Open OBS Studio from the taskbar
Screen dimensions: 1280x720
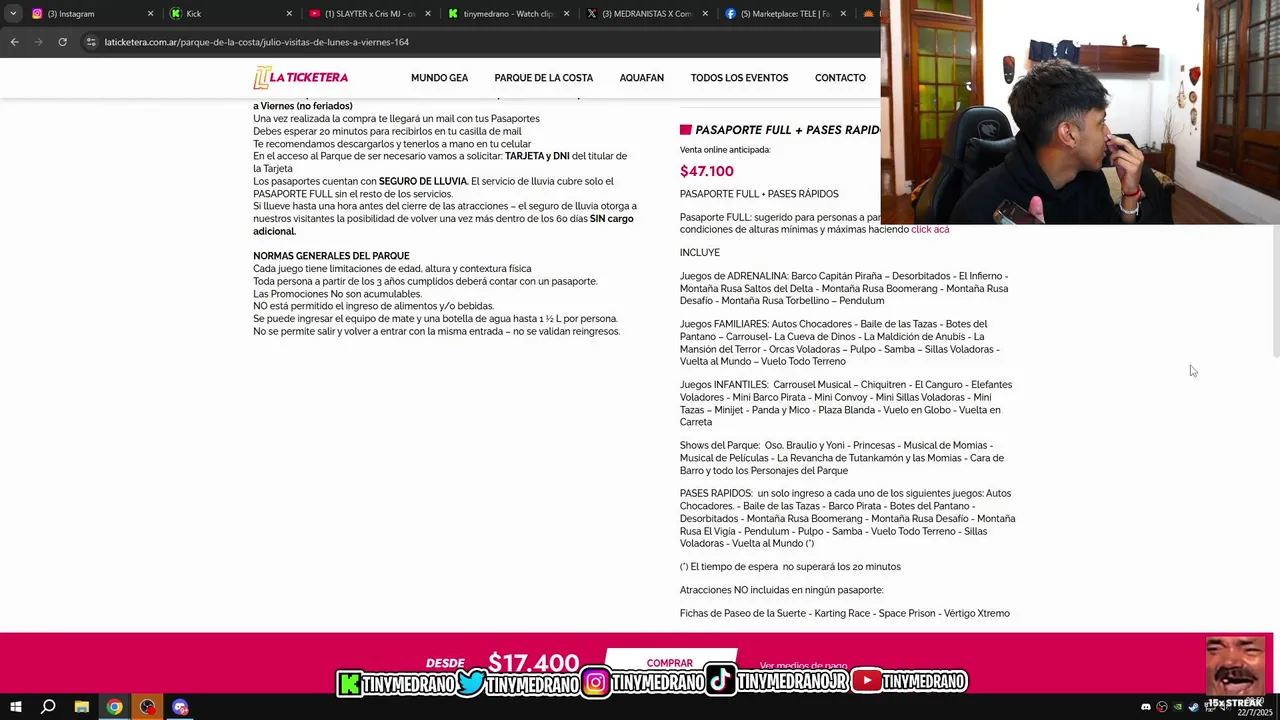[x=148, y=707]
